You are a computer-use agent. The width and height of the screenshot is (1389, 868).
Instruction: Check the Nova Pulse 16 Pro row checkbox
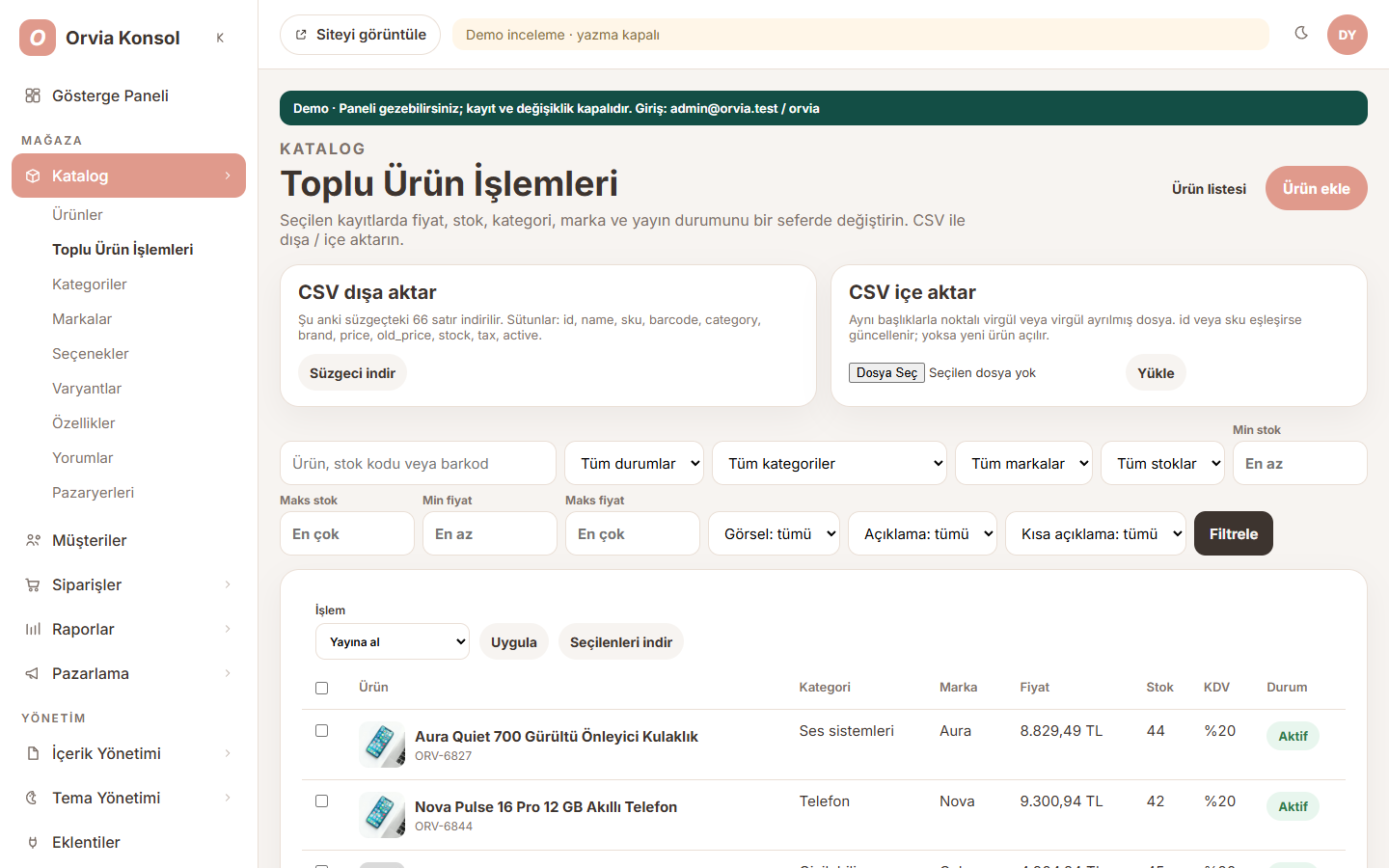point(321,800)
